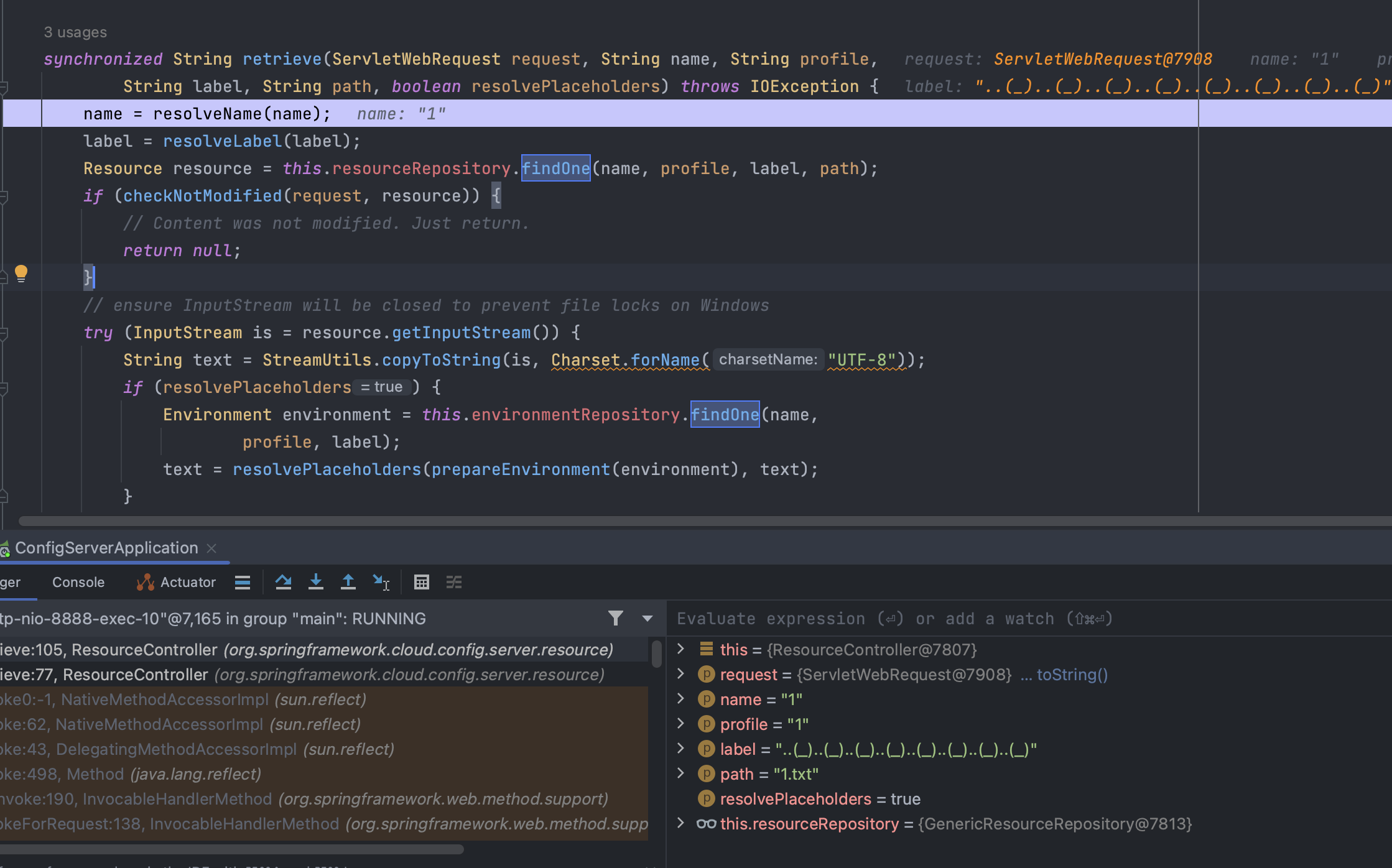The image size is (1392, 868).
Task: Expand the label variable node
Action: pyautogui.click(x=680, y=749)
